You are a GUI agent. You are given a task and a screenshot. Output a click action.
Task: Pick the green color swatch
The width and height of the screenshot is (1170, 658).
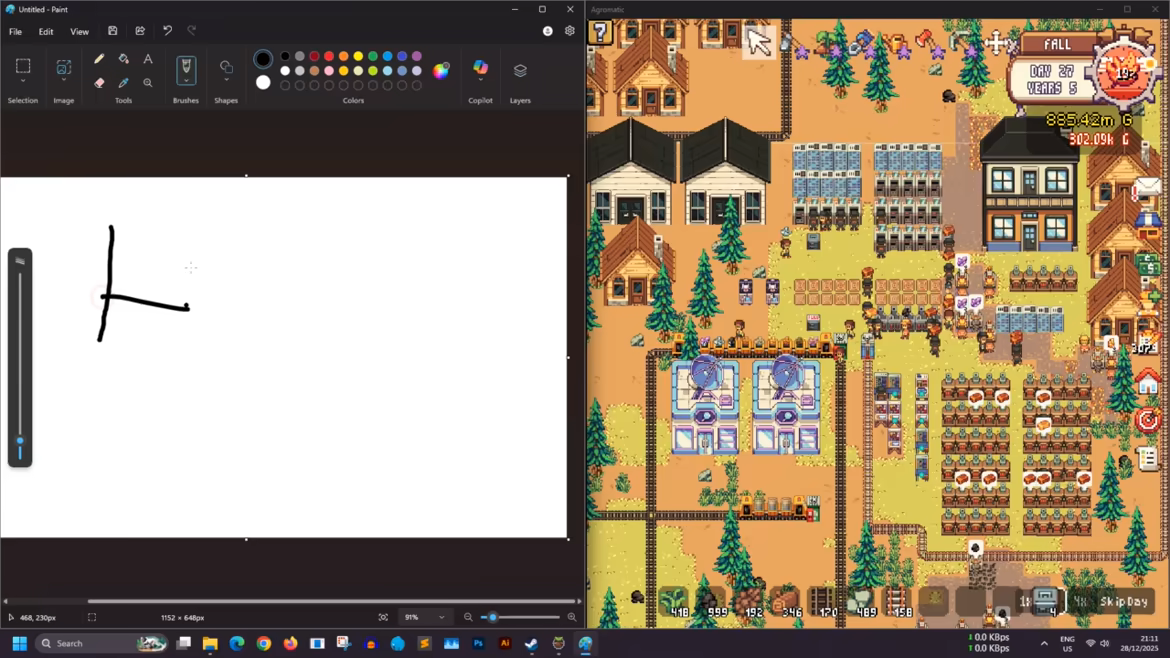click(x=373, y=56)
